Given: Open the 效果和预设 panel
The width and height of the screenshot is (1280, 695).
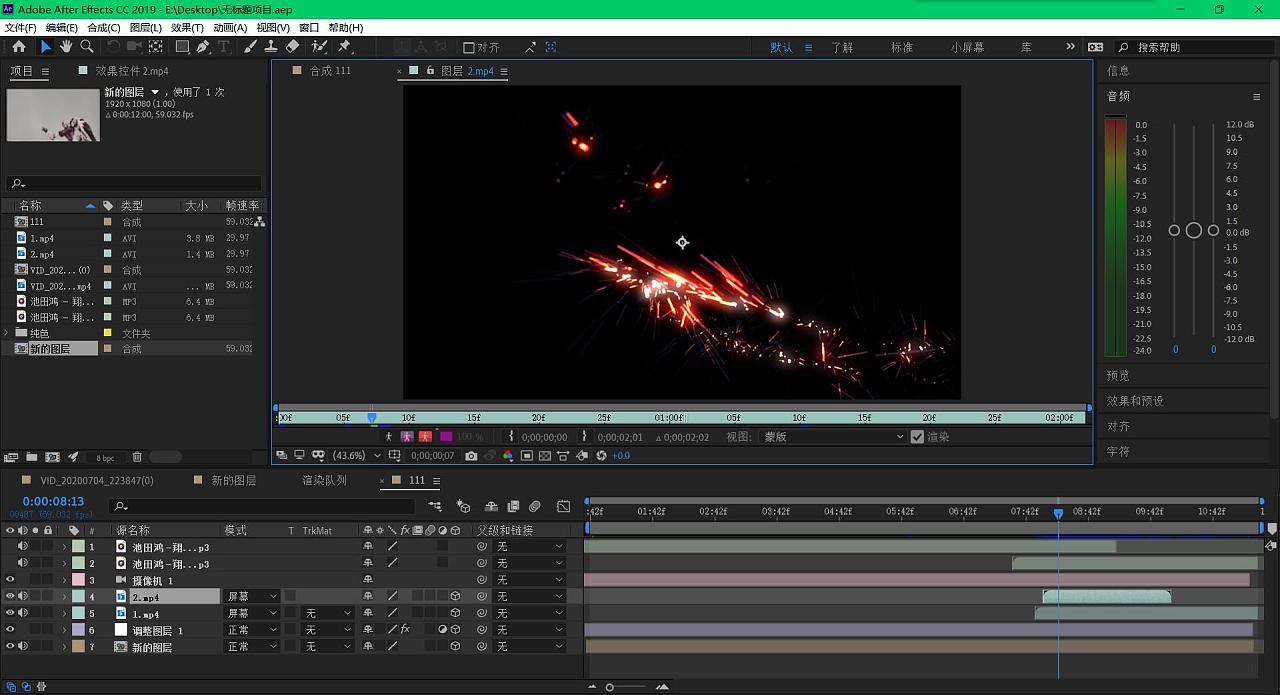Looking at the screenshot, I should (x=1135, y=401).
